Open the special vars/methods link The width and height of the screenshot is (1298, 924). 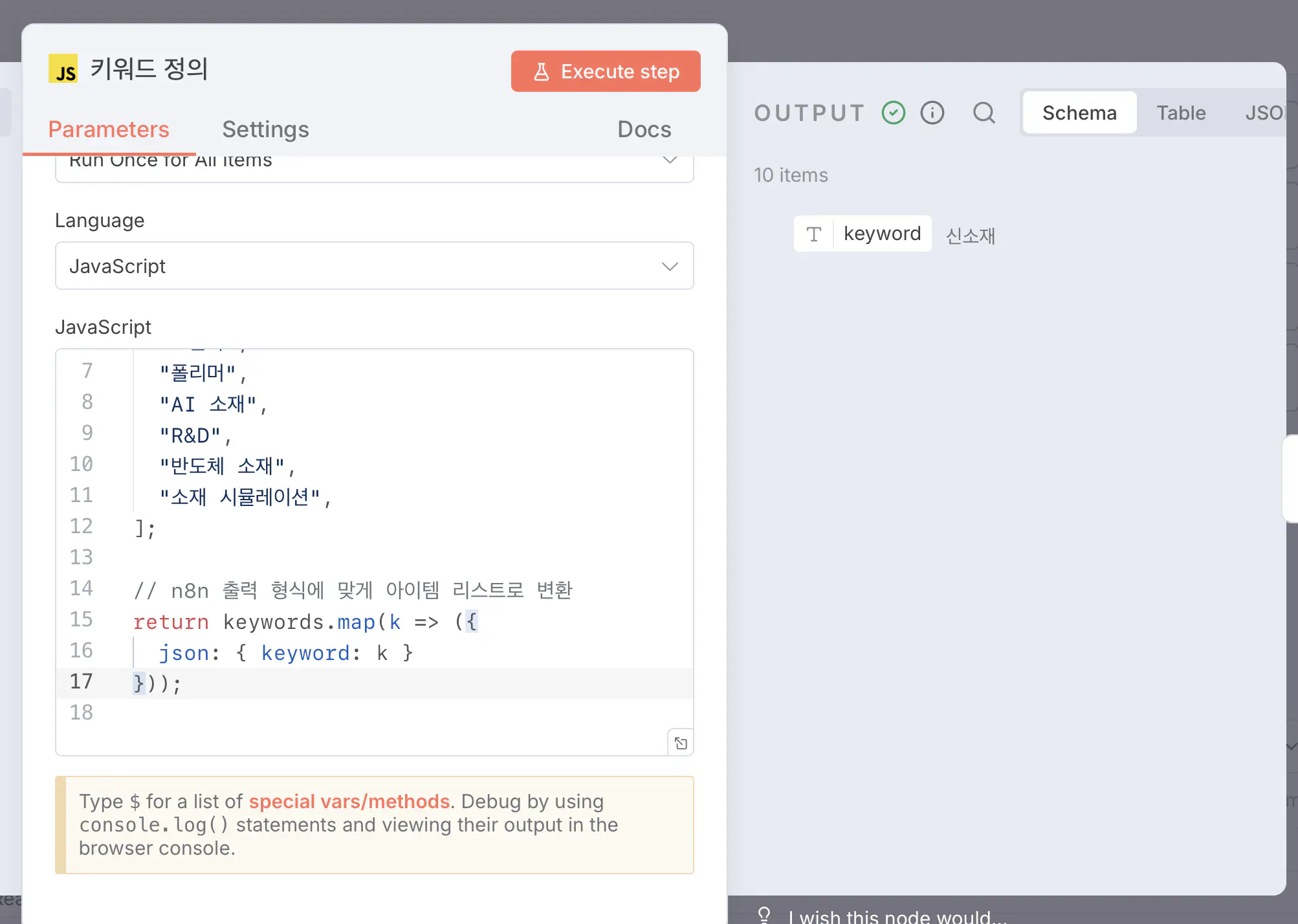click(x=349, y=801)
